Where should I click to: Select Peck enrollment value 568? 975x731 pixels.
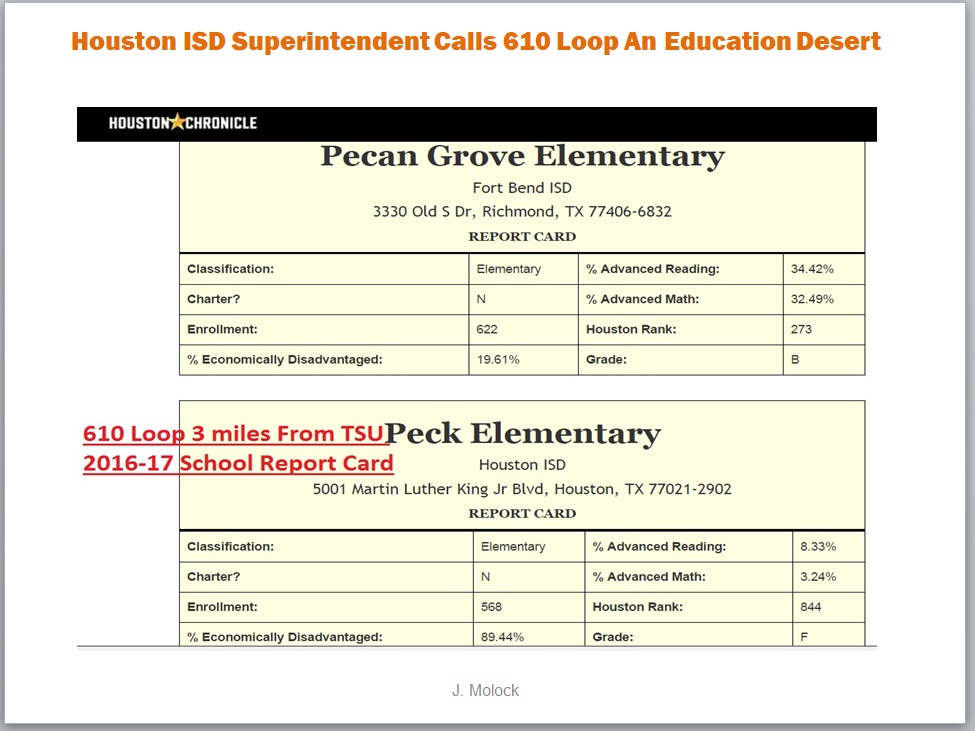coord(491,607)
